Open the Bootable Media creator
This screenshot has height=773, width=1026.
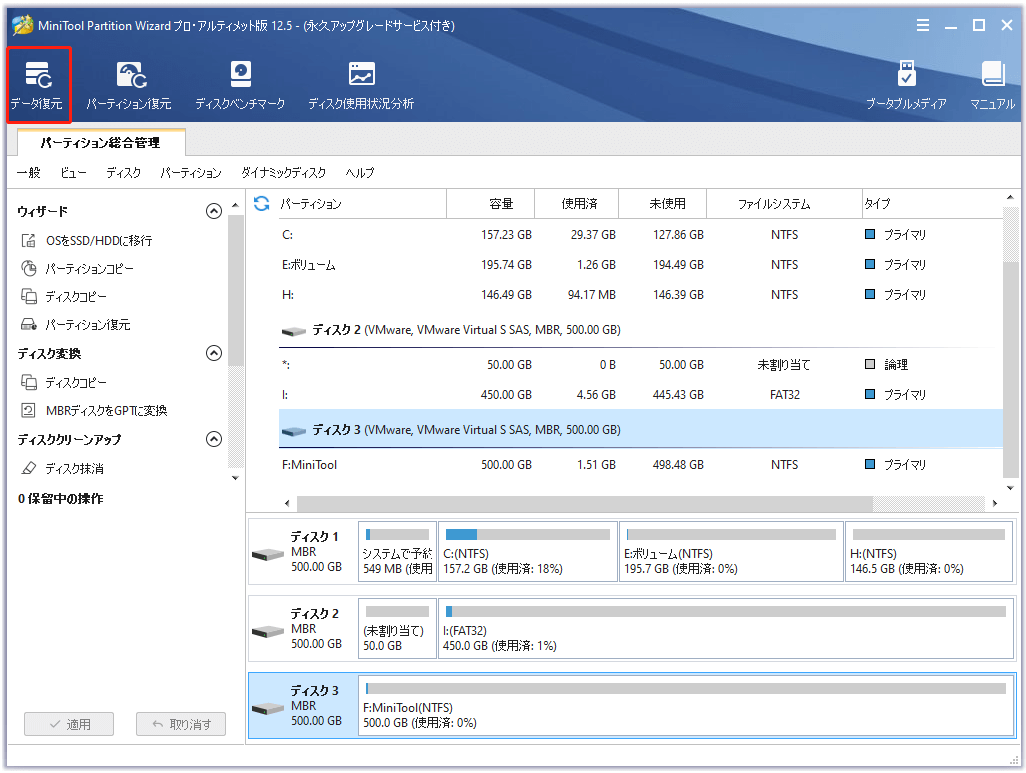pos(906,84)
